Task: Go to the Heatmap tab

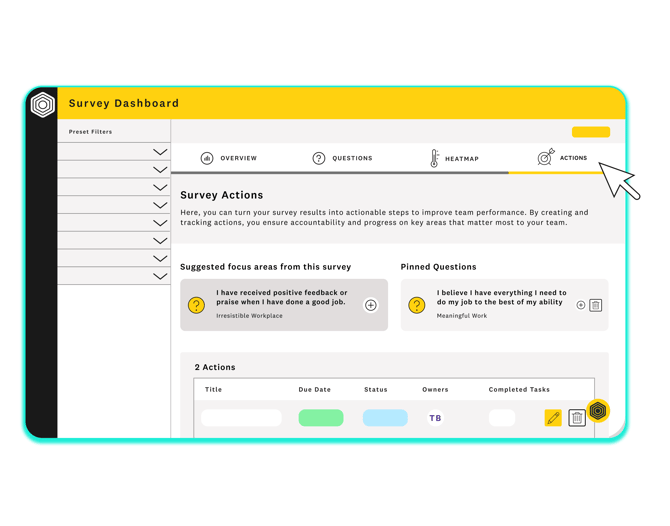Action: pos(454,158)
